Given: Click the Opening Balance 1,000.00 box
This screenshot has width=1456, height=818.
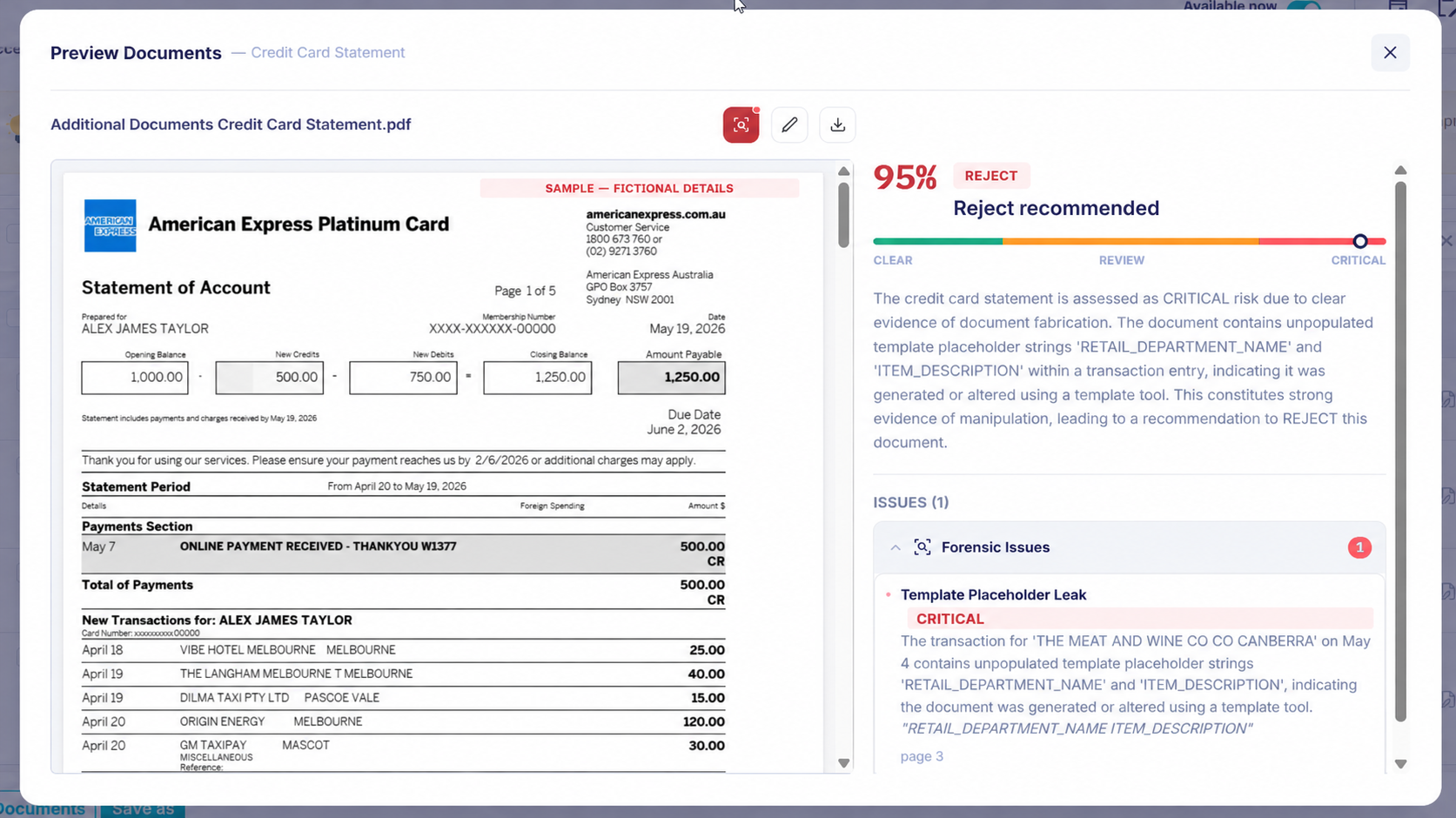Looking at the screenshot, I should coord(135,378).
